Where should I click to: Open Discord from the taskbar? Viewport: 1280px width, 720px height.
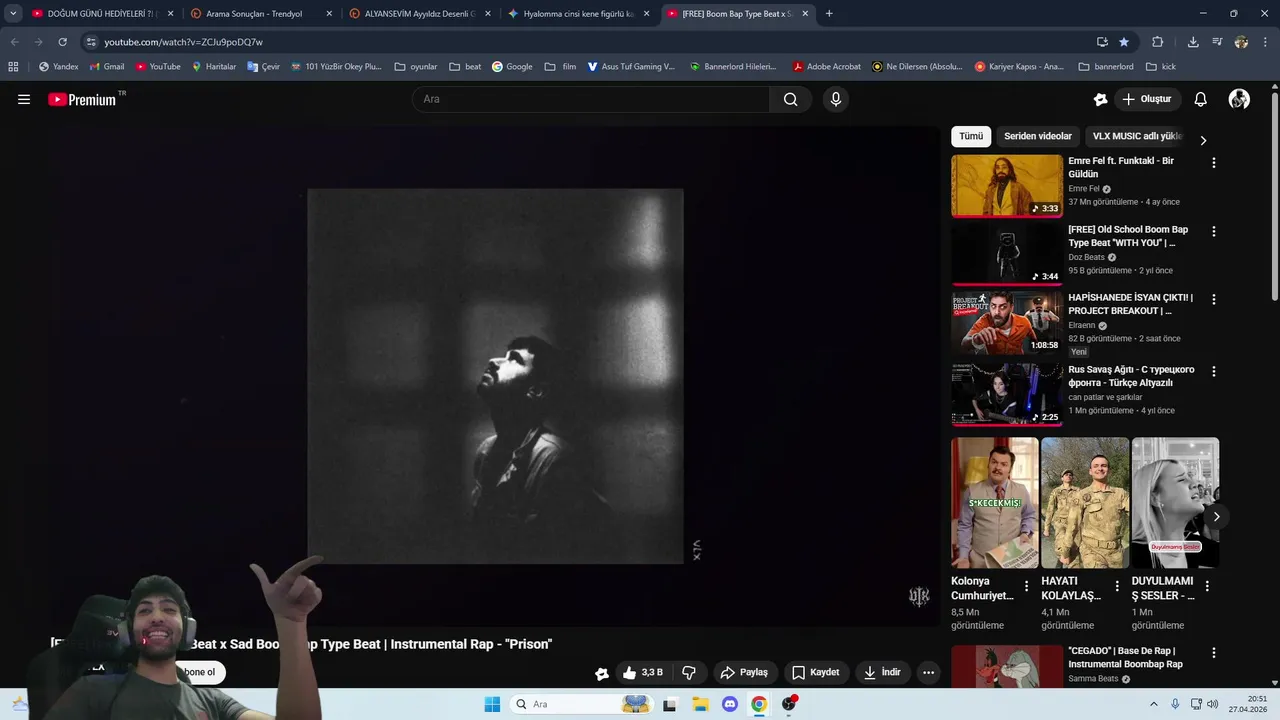click(729, 704)
